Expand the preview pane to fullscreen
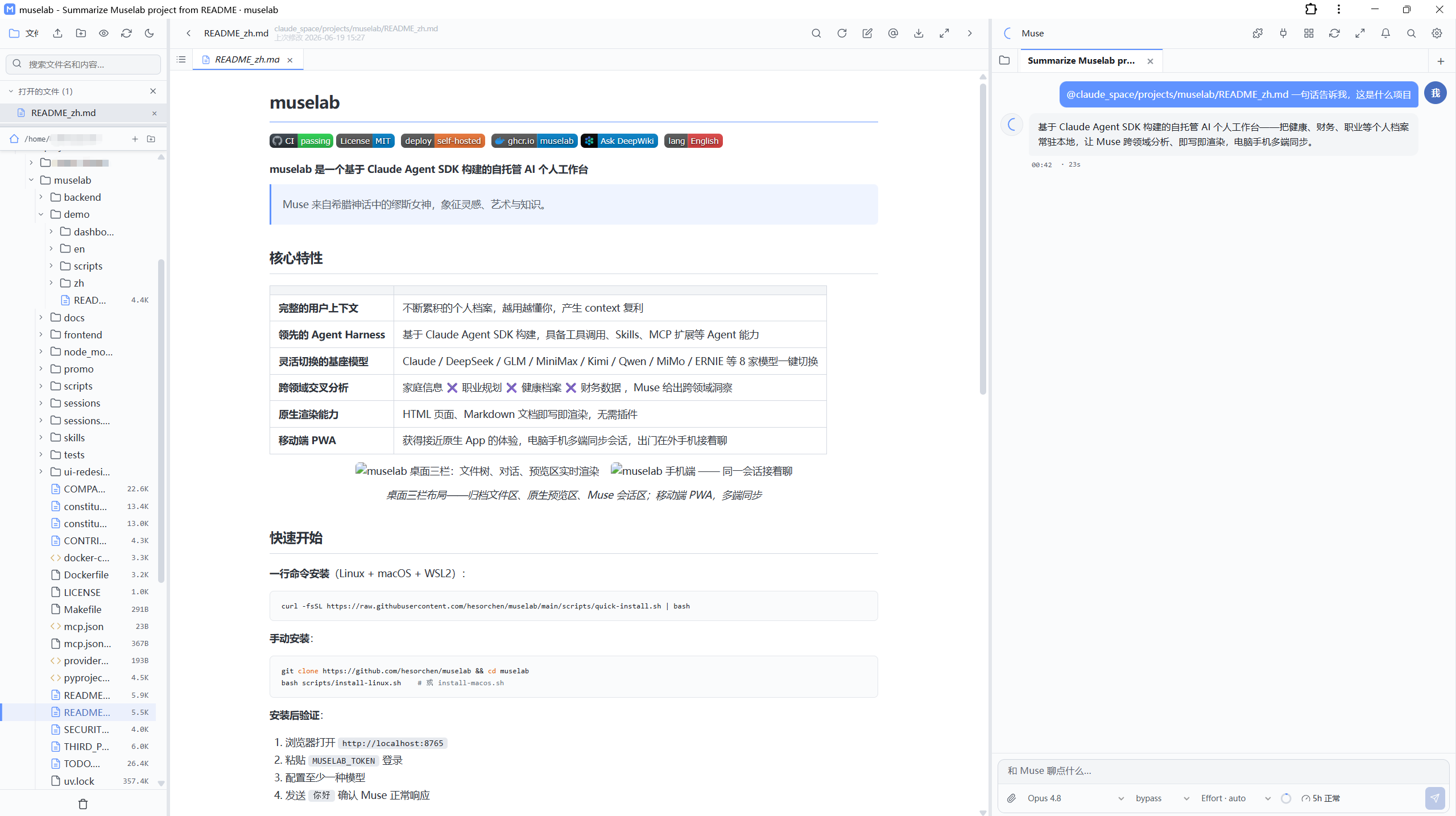The image size is (1456, 816). (944, 33)
